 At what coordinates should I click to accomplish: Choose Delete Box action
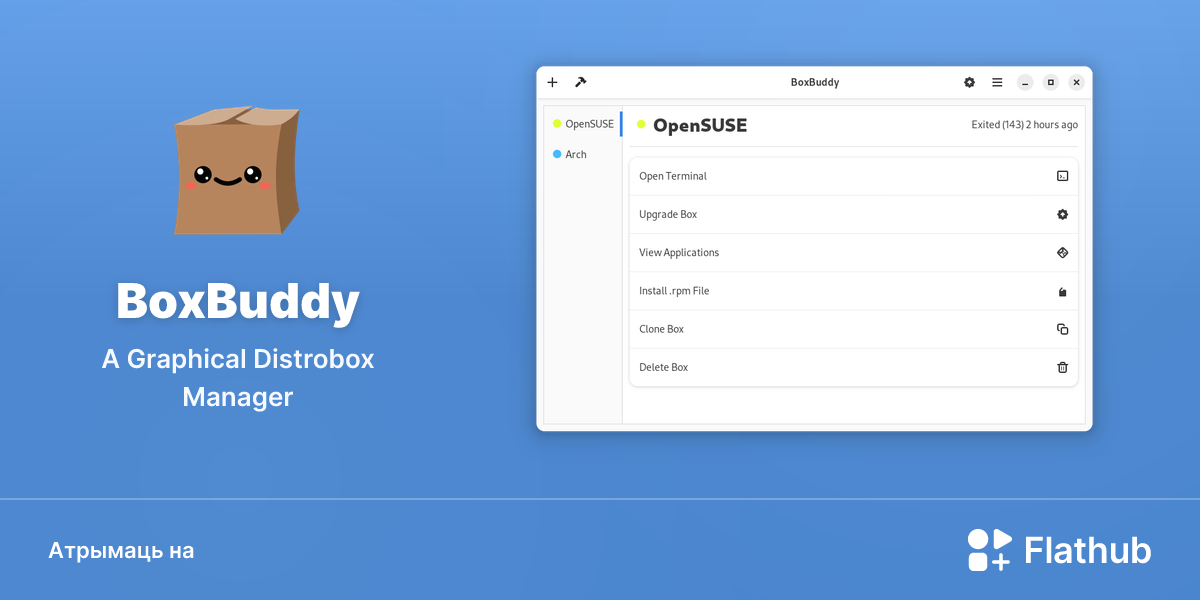tap(854, 367)
